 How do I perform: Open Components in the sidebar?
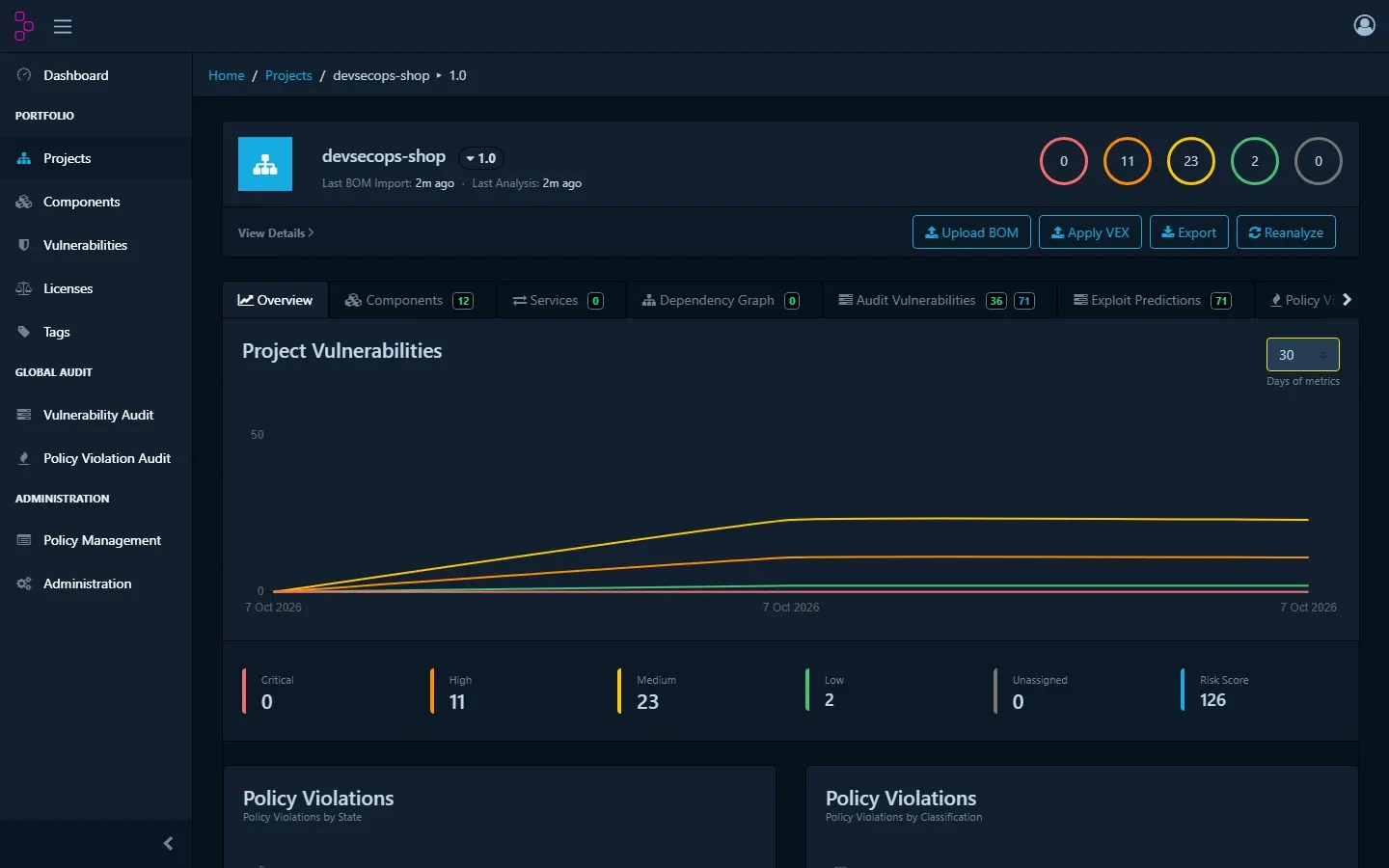[x=96, y=202]
